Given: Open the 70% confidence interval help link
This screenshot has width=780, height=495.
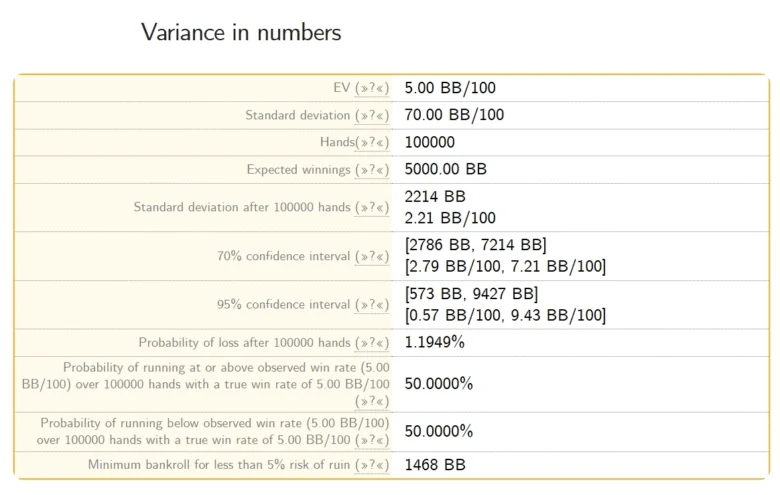Looking at the screenshot, I should (x=372, y=256).
